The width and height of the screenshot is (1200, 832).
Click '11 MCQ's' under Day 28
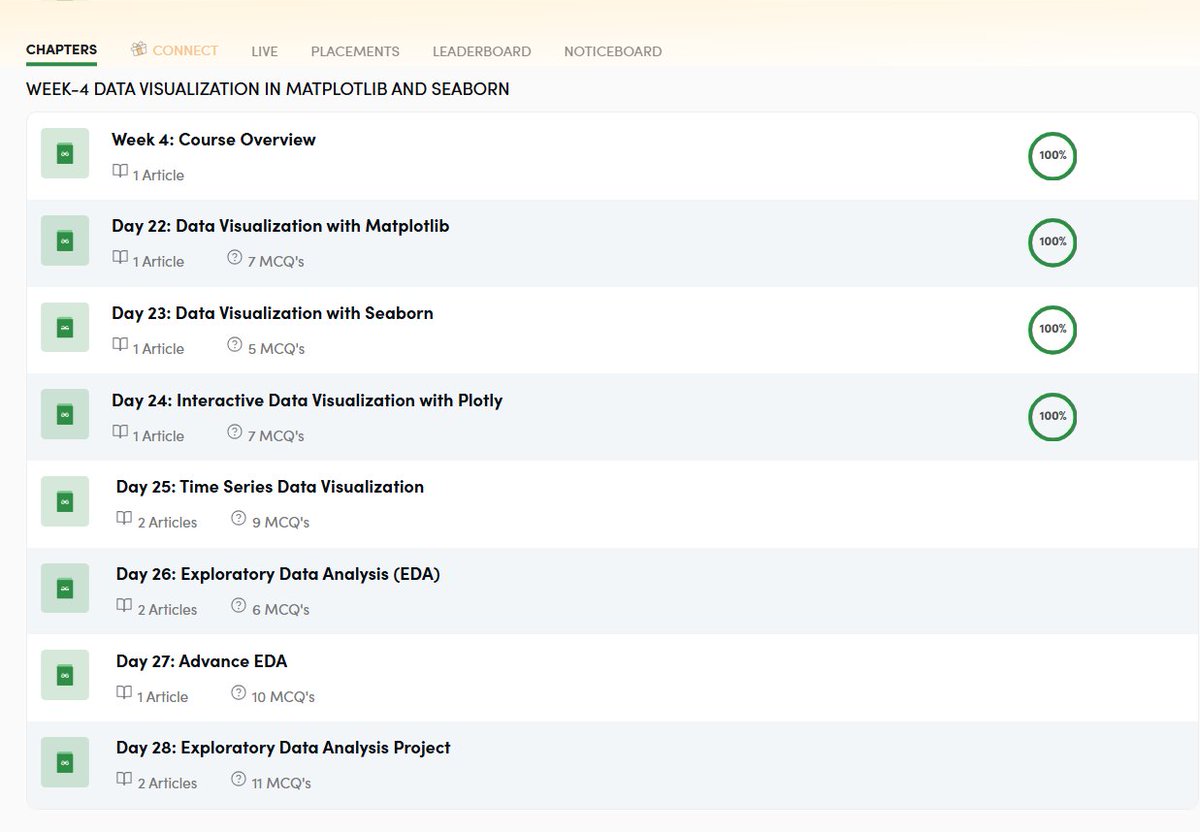[282, 783]
